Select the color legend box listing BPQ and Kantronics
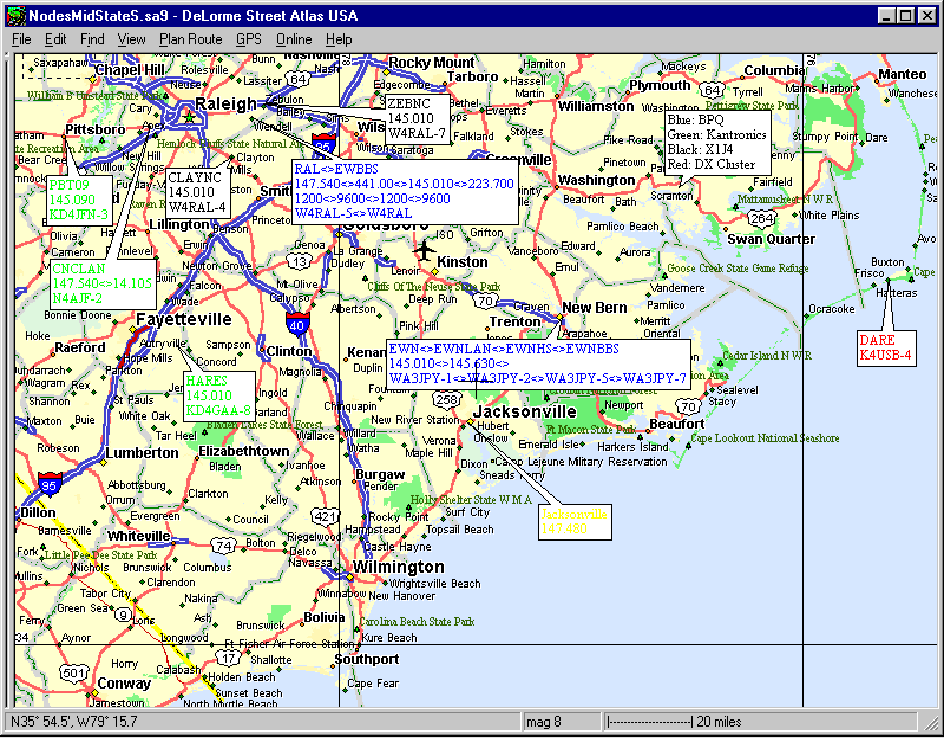Image resolution: width=944 pixels, height=739 pixels. [x=718, y=143]
